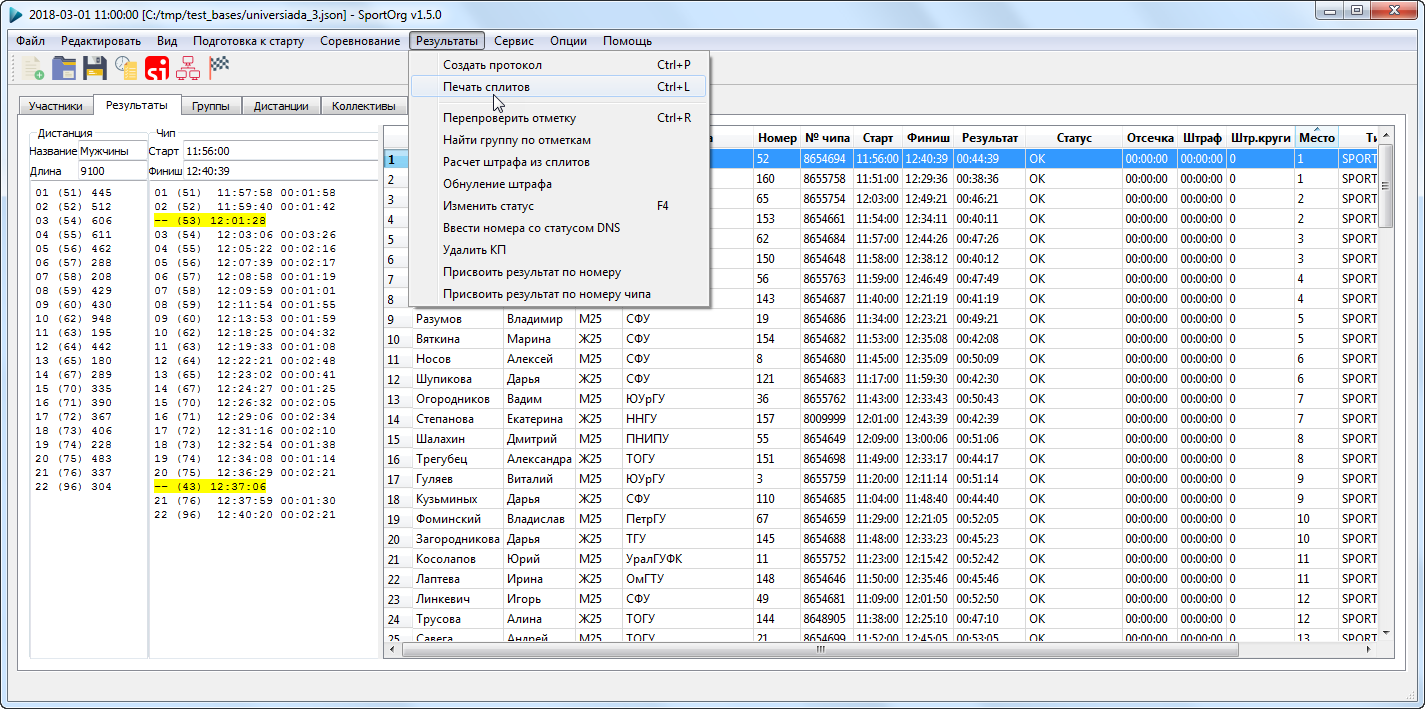
Task: Click the floppy disk save icon
Action: (95, 67)
